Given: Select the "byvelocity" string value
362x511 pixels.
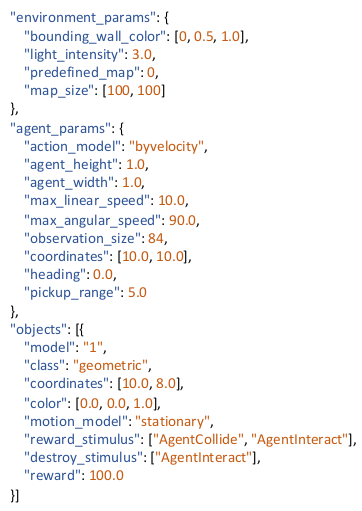Looking at the screenshot, I should (x=166, y=147).
